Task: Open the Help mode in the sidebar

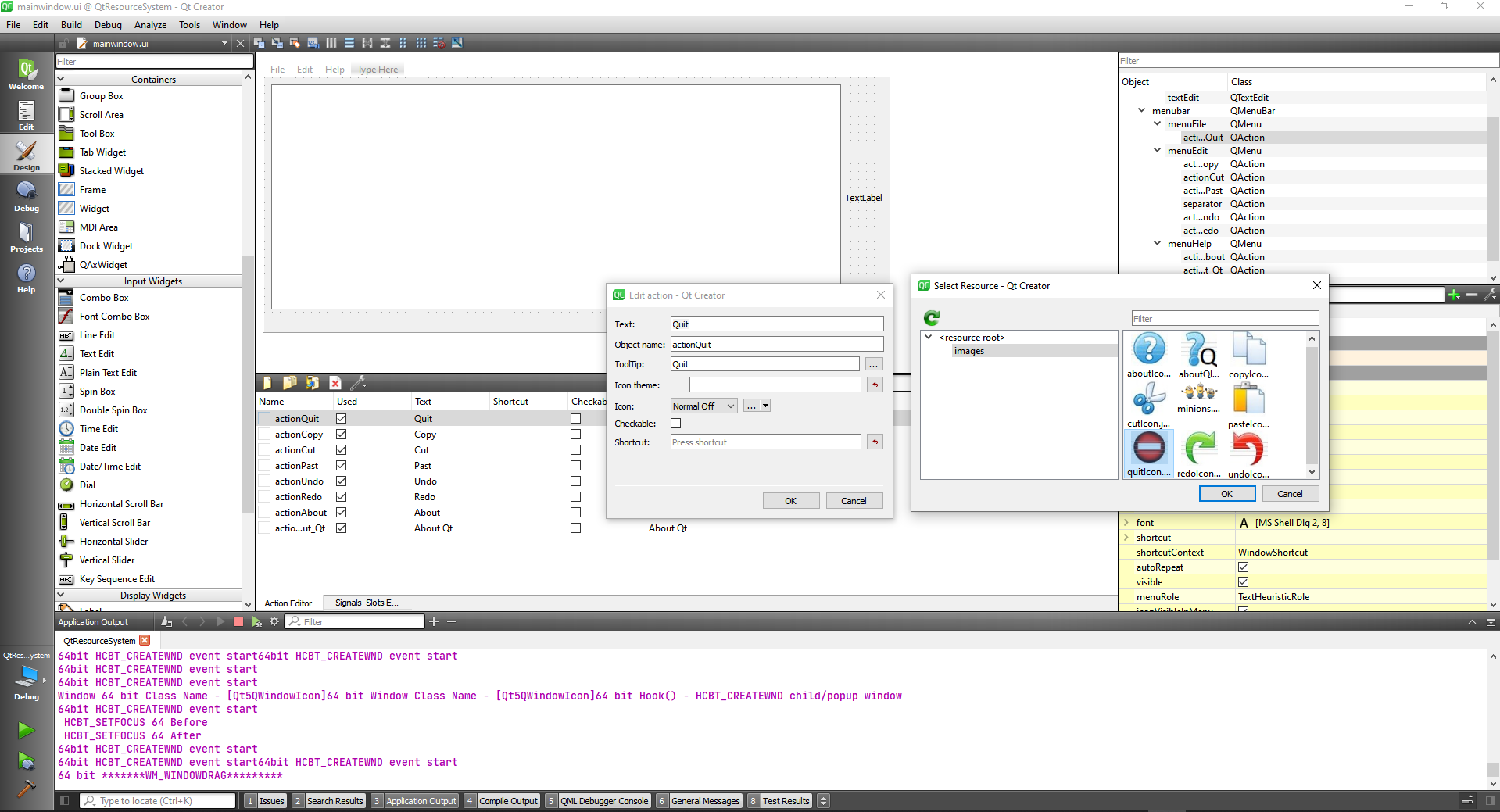Action: (27, 277)
